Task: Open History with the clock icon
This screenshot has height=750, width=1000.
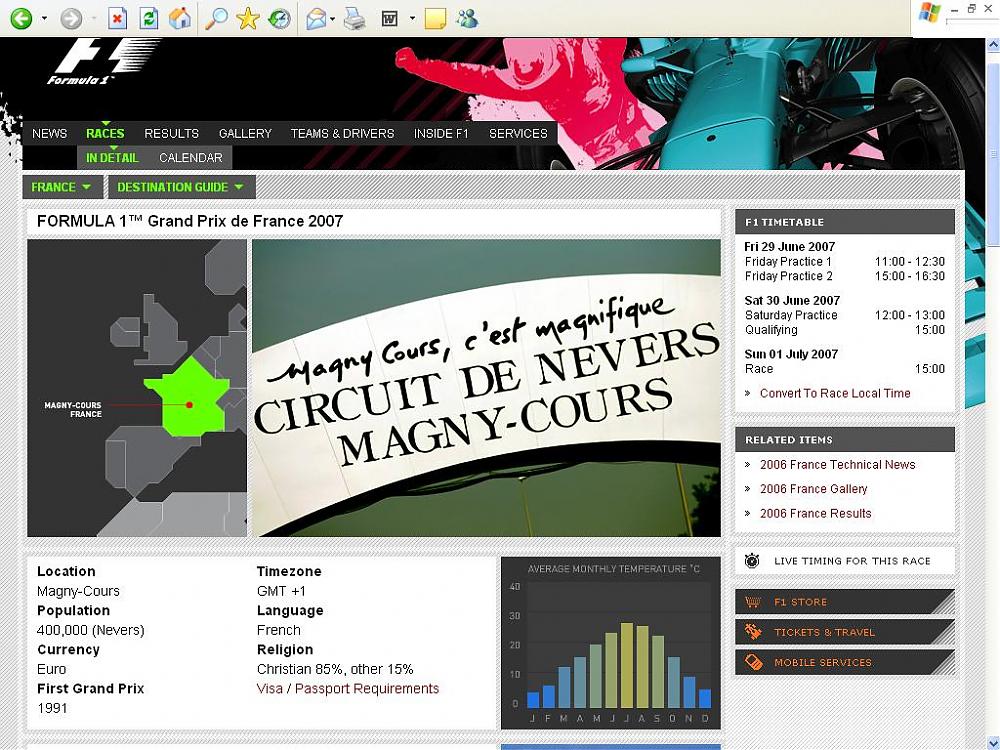Action: pos(279,18)
